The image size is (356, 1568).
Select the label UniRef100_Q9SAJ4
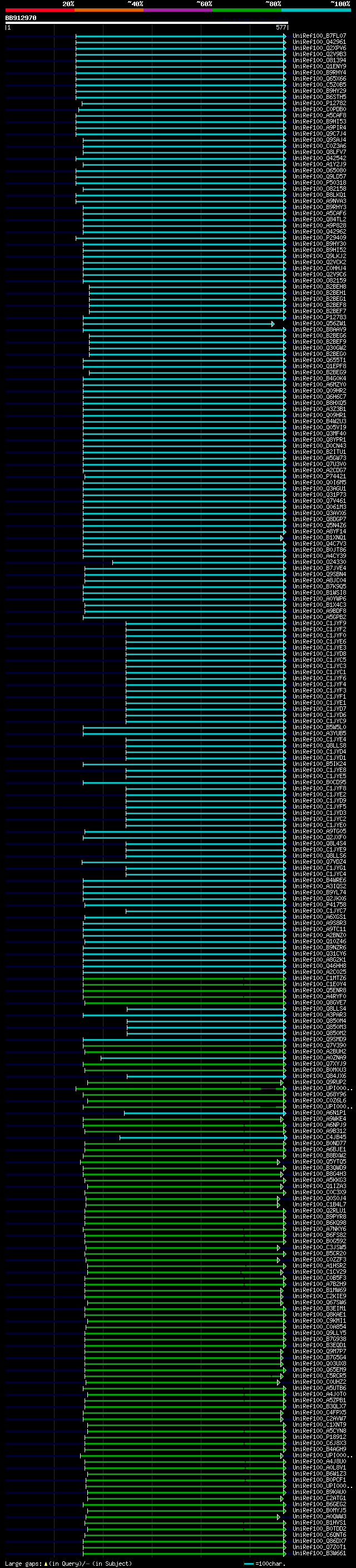(x=319, y=140)
